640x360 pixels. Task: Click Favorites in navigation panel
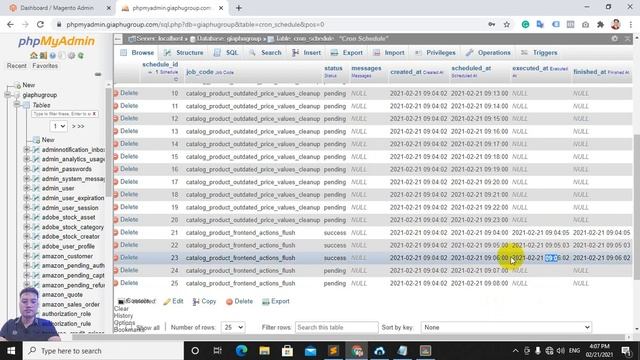[45, 66]
